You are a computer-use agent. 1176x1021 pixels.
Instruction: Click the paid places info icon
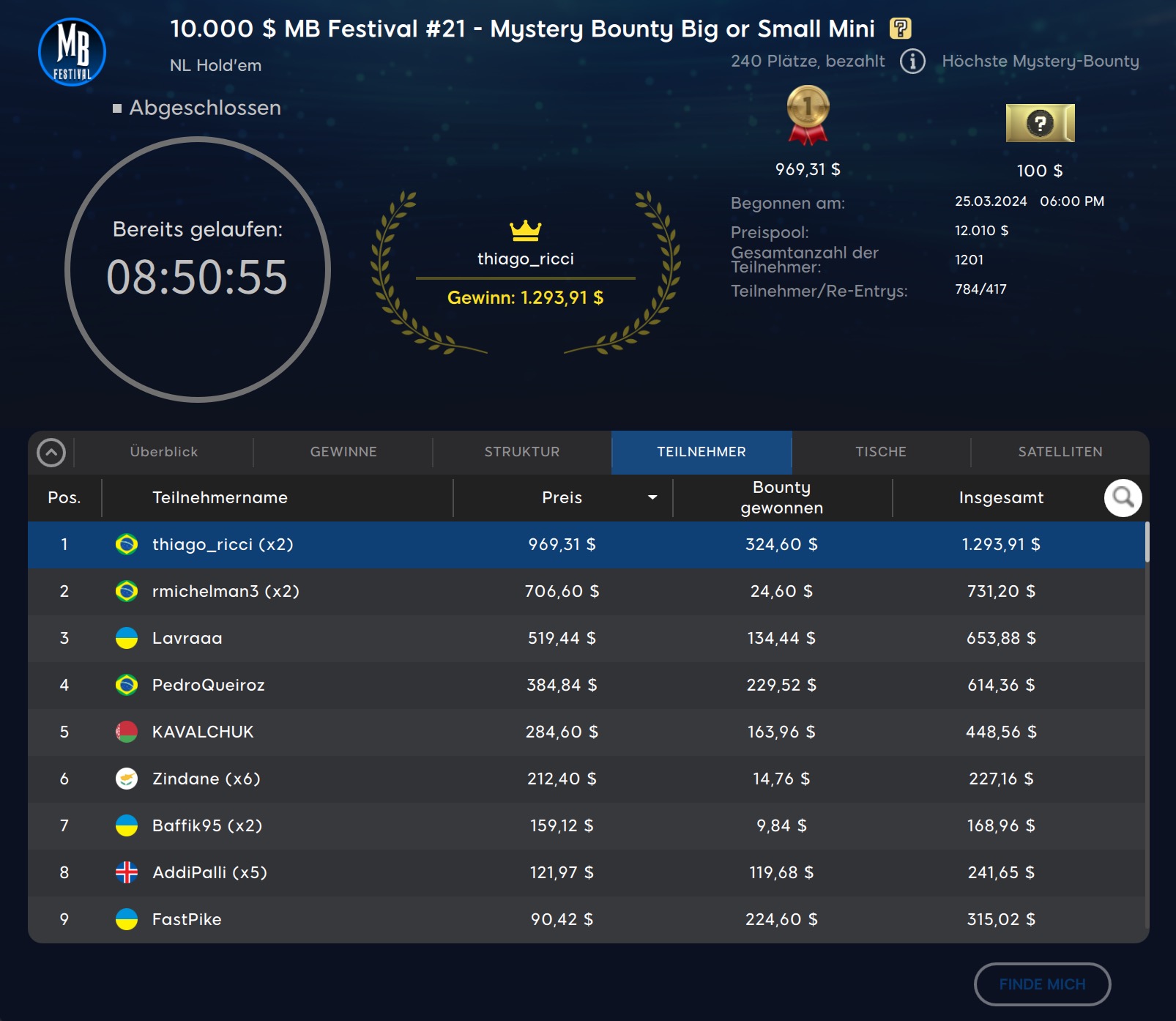pyautogui.click(x=912, y=62)
